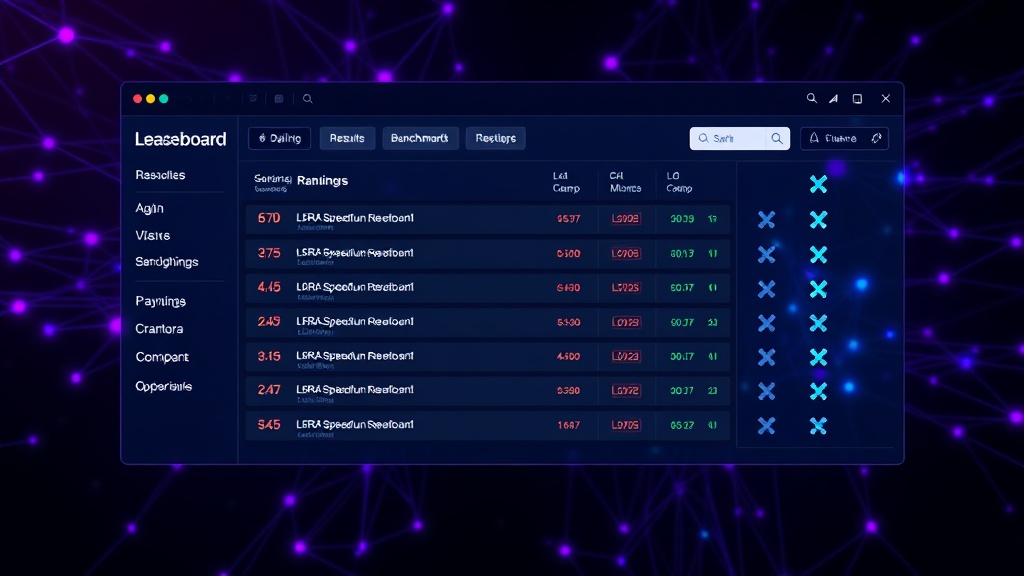Click the magnifier icon beside the traffic lights
Screen dimensions: 1024x576
[308, 99]
